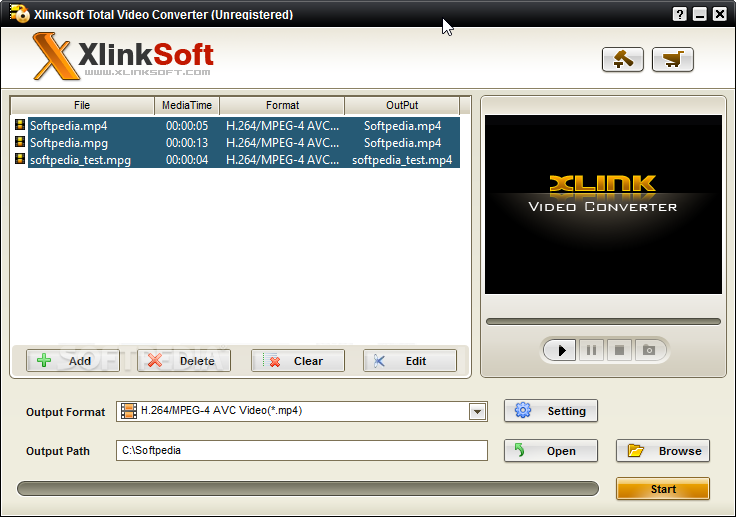Edit the selected video
The image size is (736, 517).
(410, 361)
